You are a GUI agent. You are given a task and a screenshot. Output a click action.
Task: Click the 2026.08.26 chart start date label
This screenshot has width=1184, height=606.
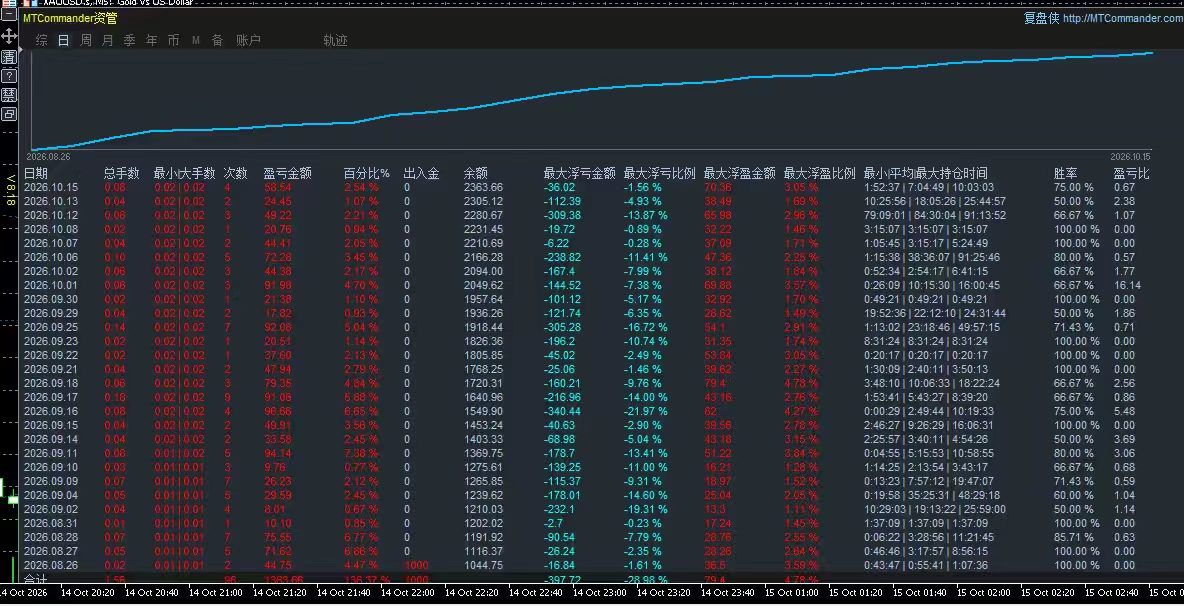point(48,157)
